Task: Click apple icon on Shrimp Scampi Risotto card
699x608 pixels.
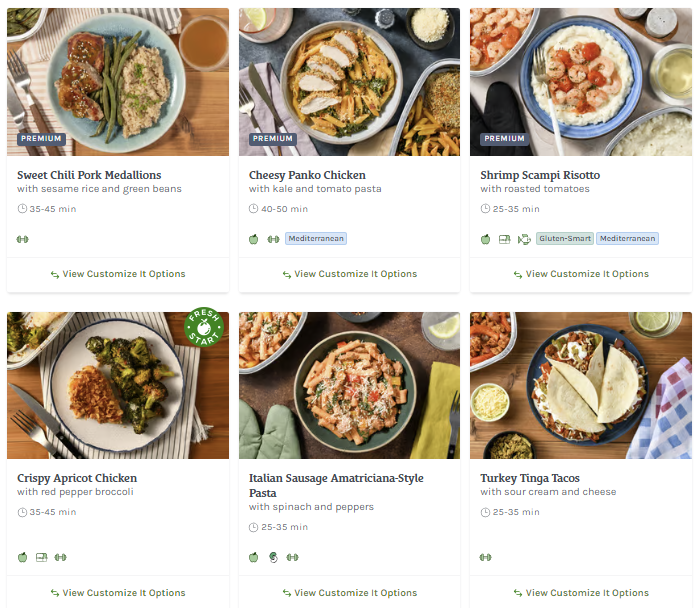Action: click(x=486, y=239)
